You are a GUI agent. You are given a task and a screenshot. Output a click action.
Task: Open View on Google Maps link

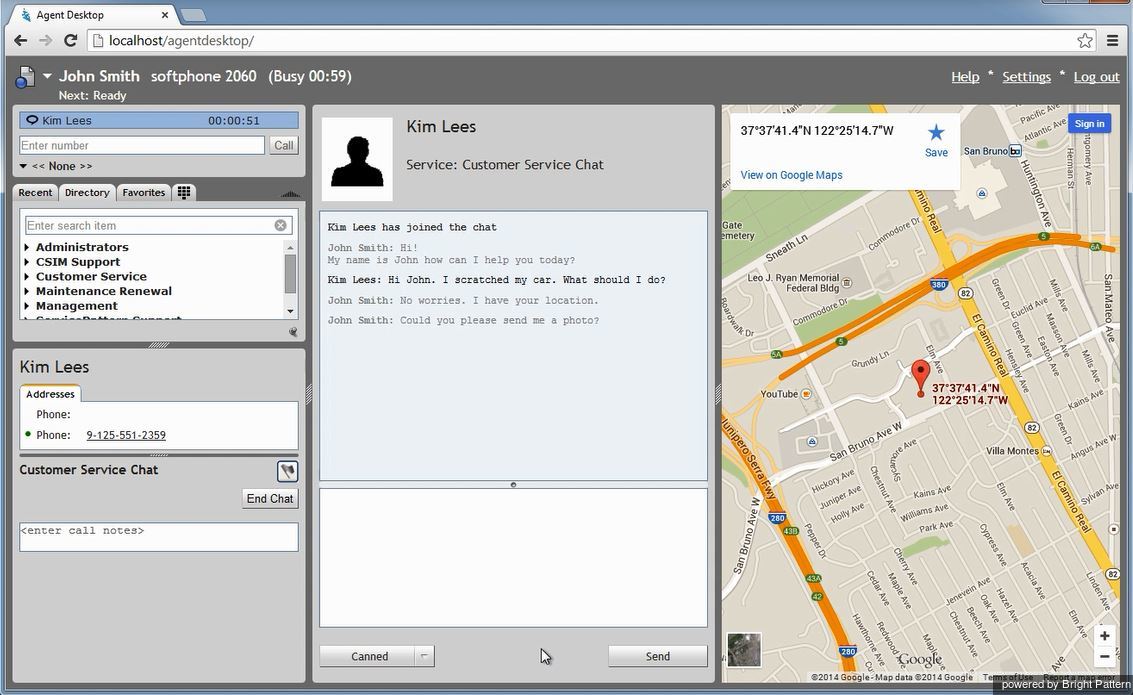click(x=791, y=175)
